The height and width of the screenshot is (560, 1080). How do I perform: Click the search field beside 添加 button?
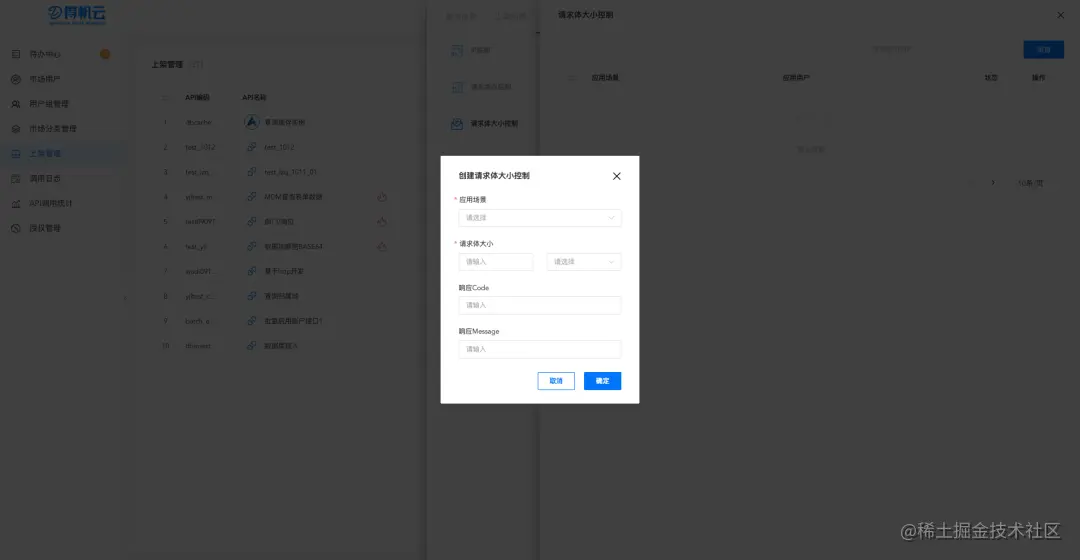click(x=940, y=50)
